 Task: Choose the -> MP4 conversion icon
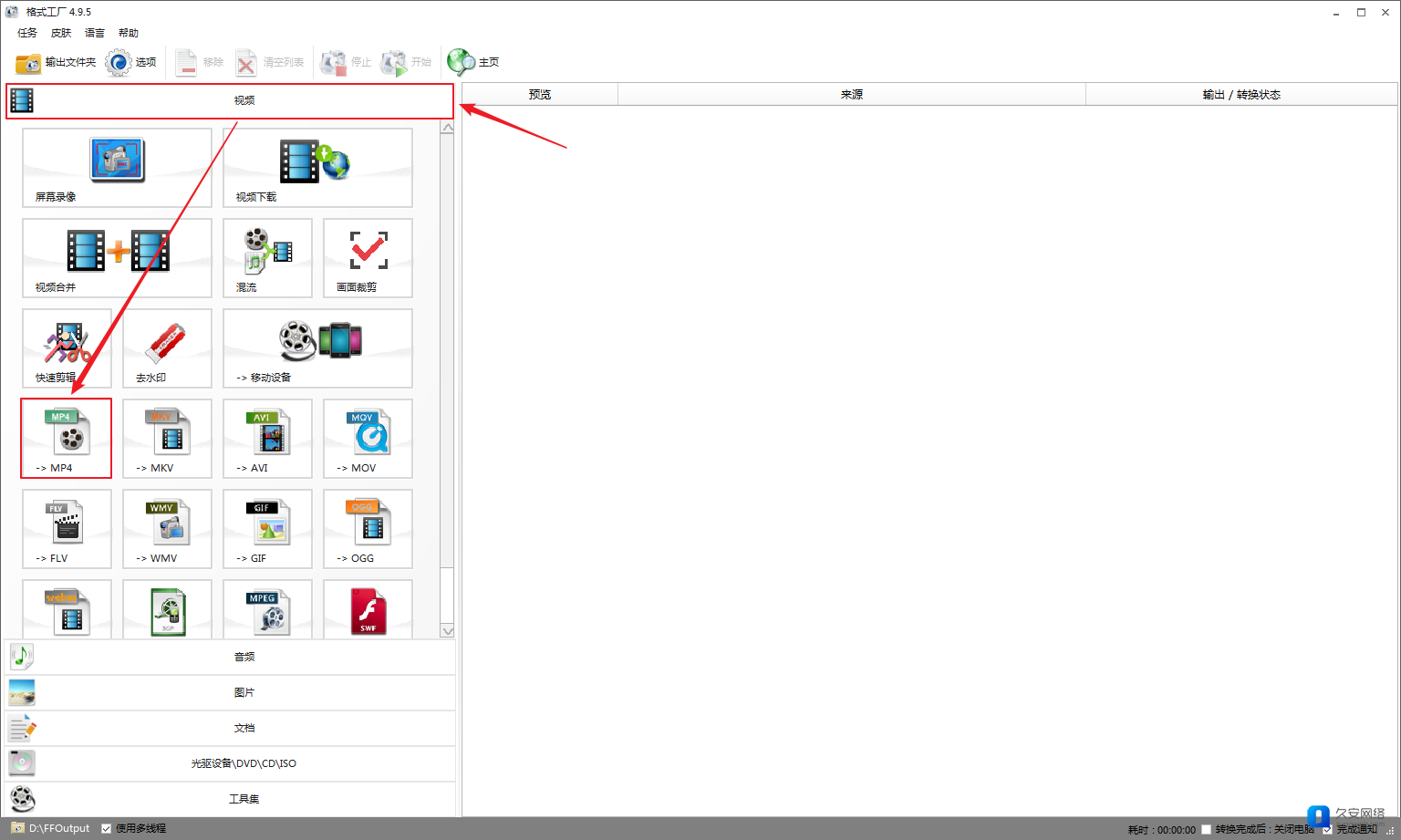point(67,438)
